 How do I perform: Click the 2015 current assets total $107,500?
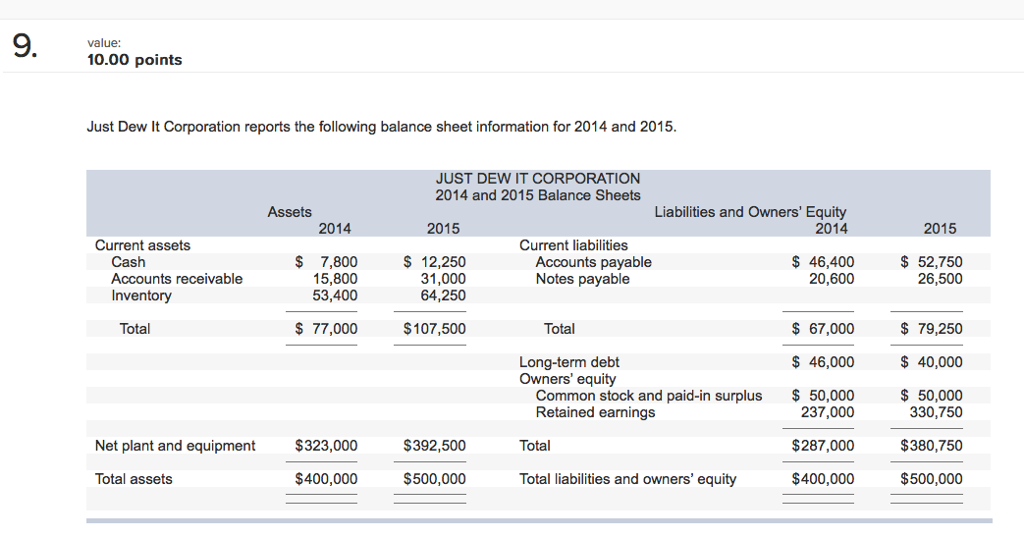[x=434, y=329]
